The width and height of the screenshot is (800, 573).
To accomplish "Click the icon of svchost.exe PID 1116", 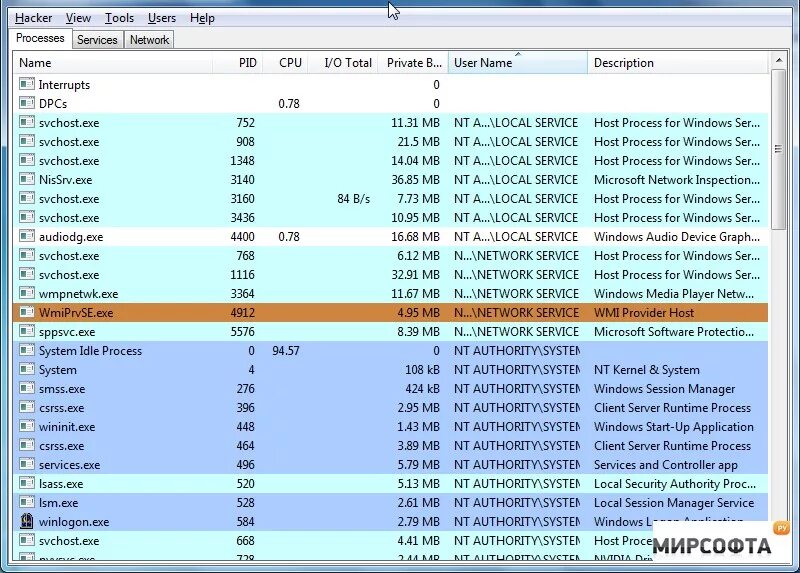I will coord(27,274).
